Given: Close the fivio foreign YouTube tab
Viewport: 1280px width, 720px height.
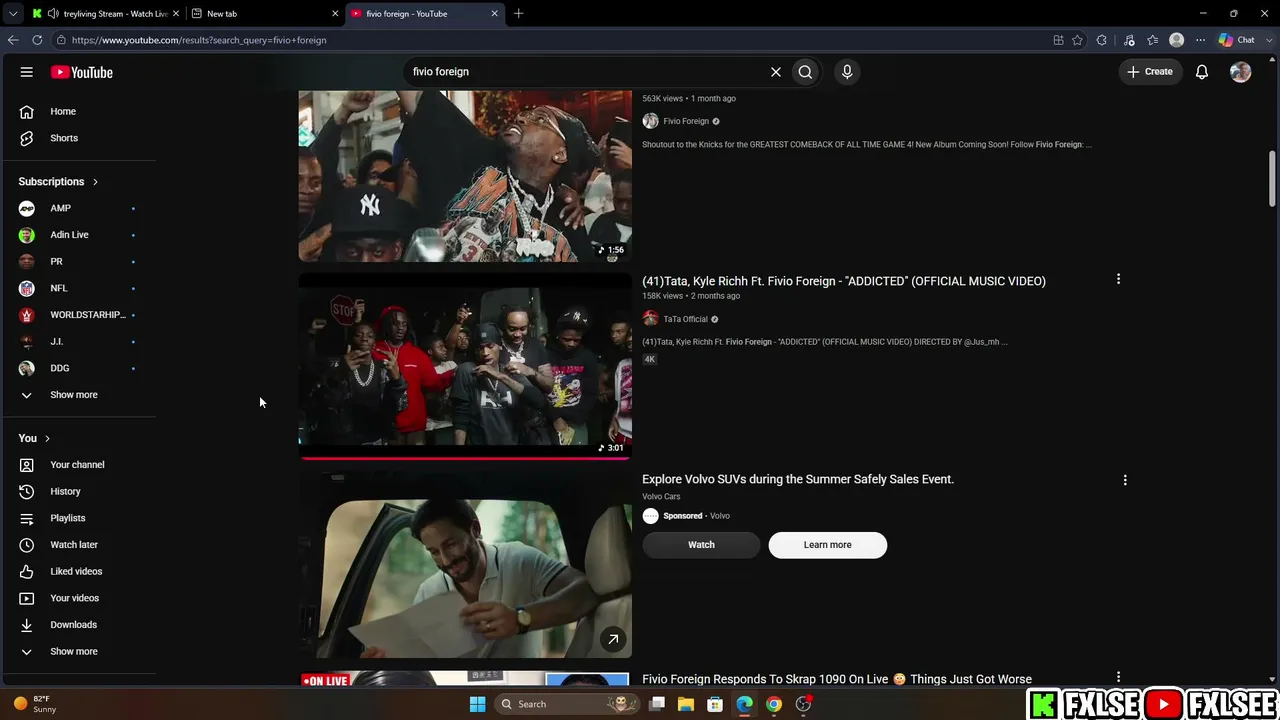Looking at the screenshot, I should tap(494, 14).
